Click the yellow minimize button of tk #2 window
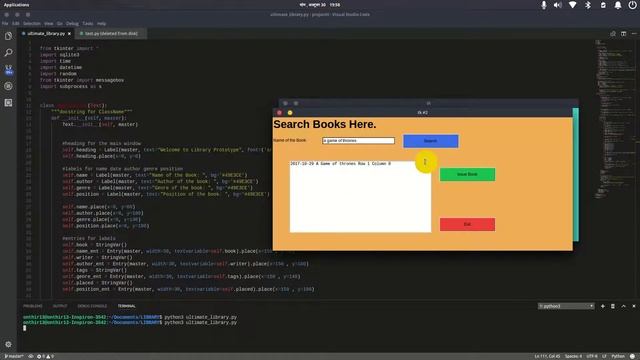This screenshot has width=640, height=360. 290,113
